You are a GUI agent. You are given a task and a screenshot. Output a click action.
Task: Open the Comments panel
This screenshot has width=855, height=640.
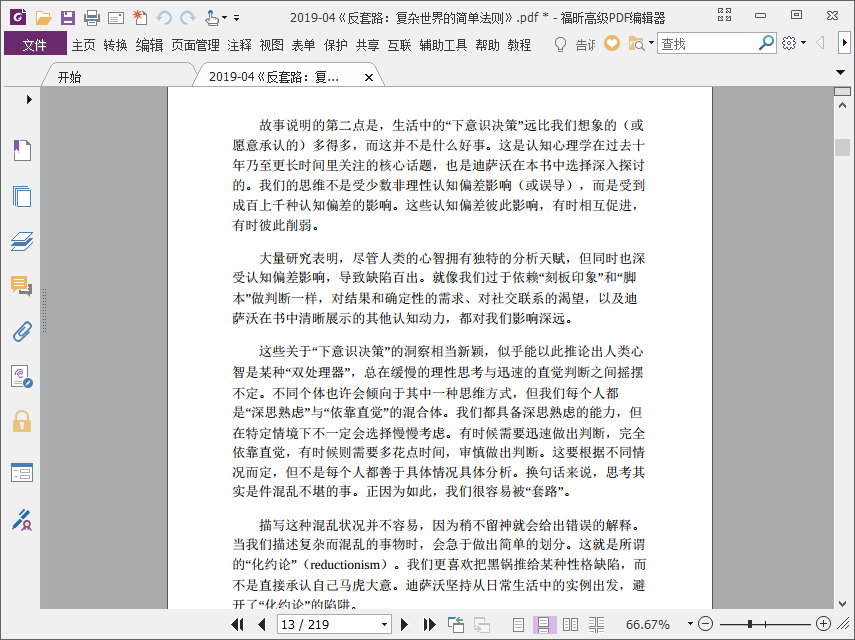click(x=22, y=286)
